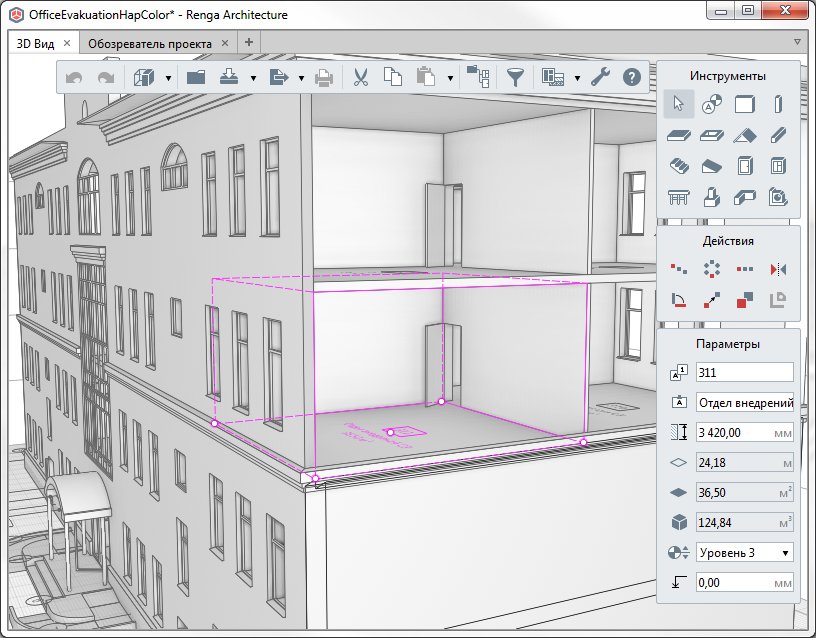Click the help question mark button
Viewport: 816px width, 638px height.
tap(632, 77)
